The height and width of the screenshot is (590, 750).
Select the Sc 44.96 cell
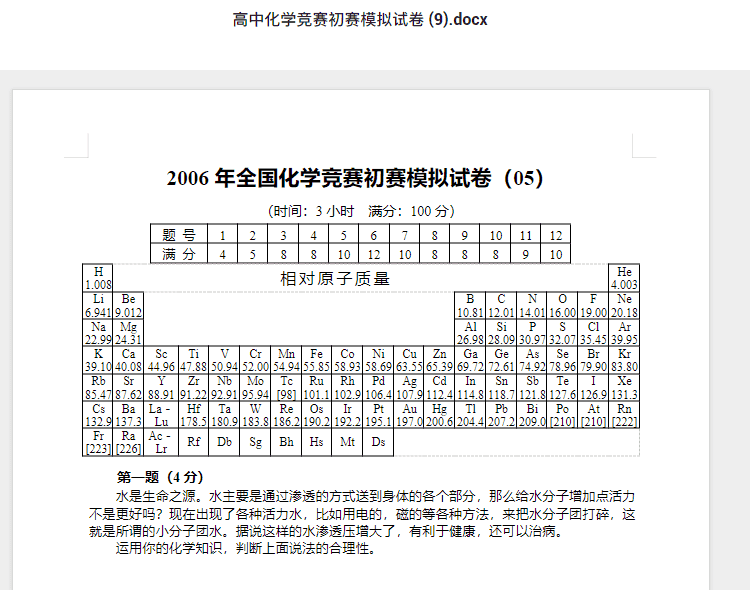point(161,360)
